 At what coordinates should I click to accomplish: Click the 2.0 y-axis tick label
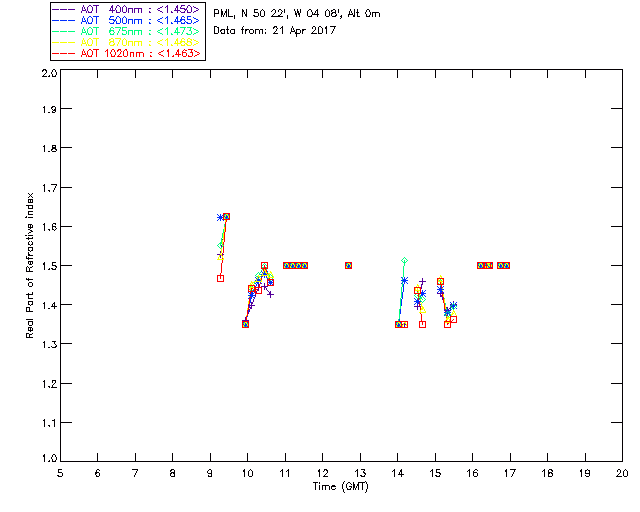point(49,74)
